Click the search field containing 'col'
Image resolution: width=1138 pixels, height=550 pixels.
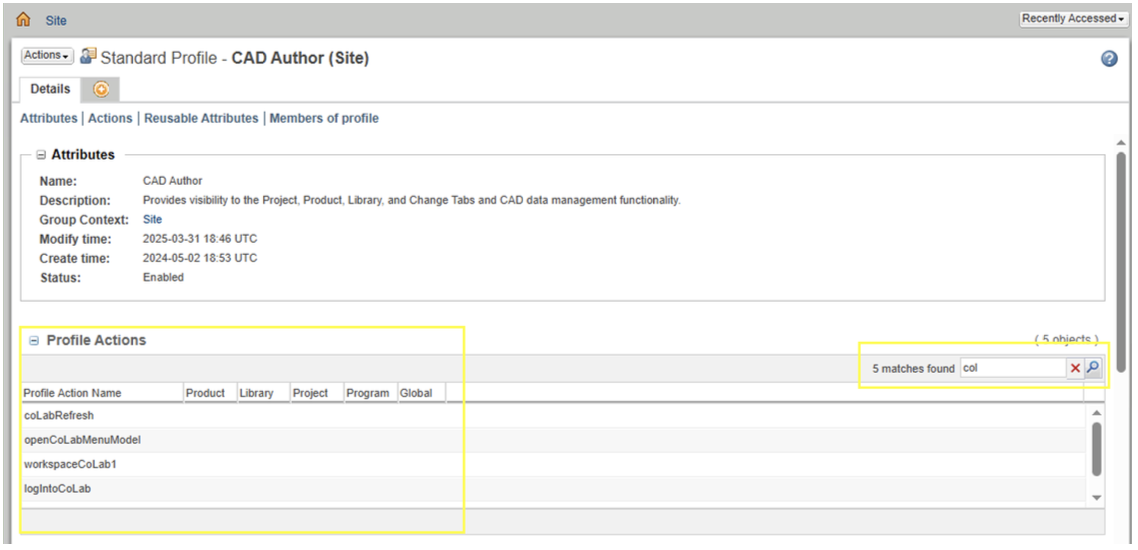coord(1013,368)
